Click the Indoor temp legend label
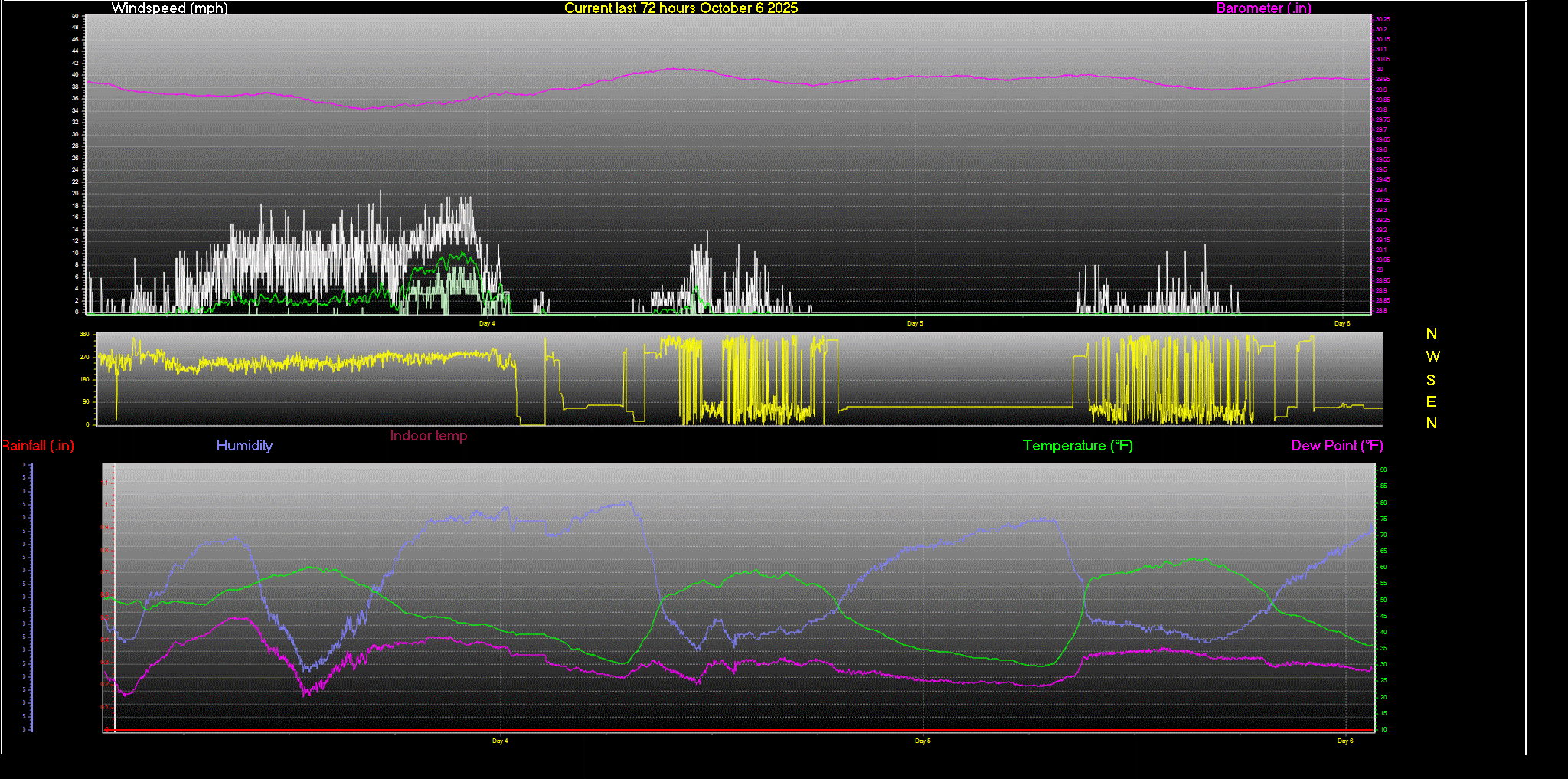Image resolution: width=1568 pixels, height=779 pixels. pyautogui.click(x=428, y=436)
